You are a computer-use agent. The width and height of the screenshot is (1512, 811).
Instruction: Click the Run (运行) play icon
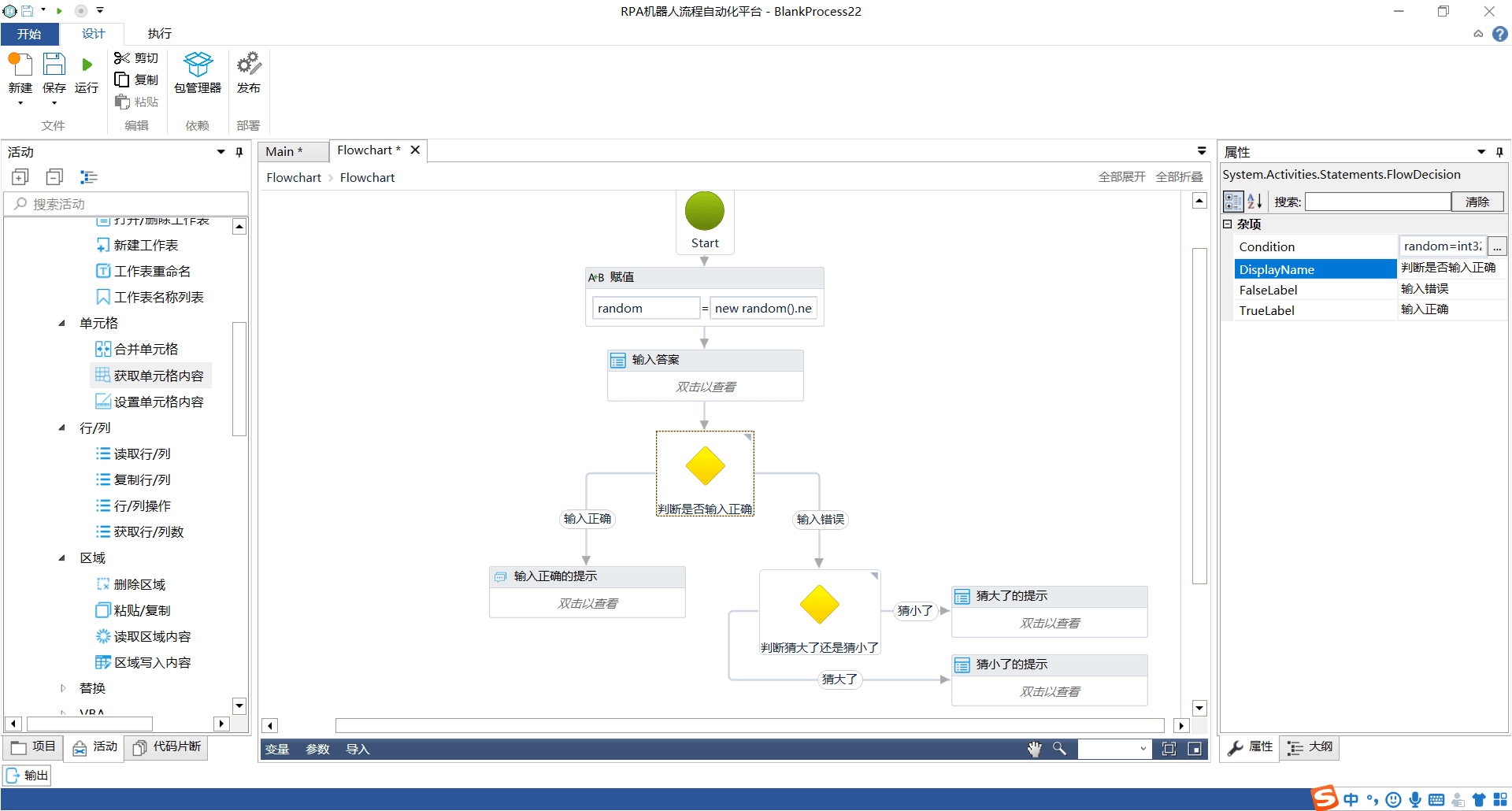[87, 65]
